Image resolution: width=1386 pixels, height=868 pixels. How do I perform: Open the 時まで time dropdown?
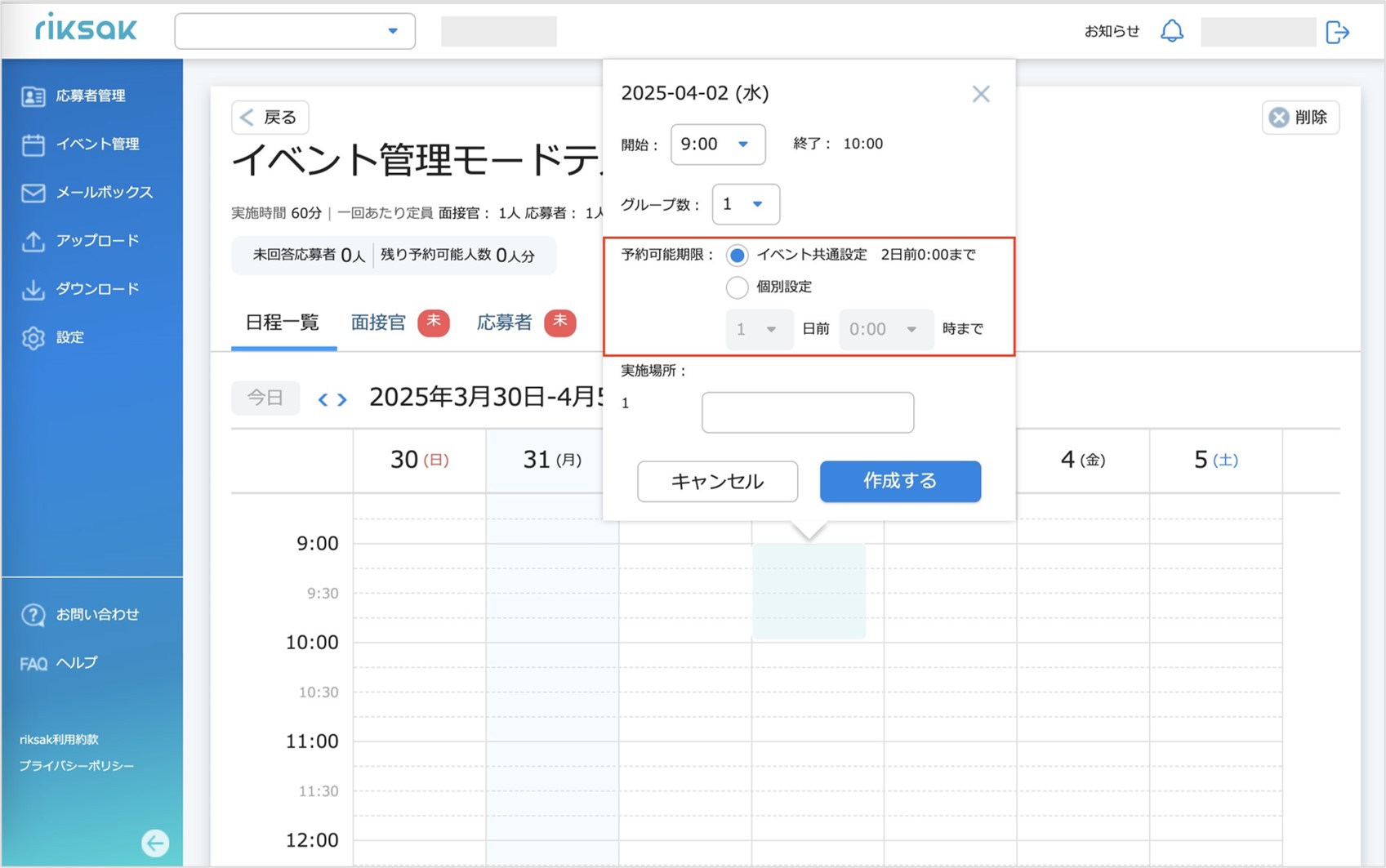point(886,329)
